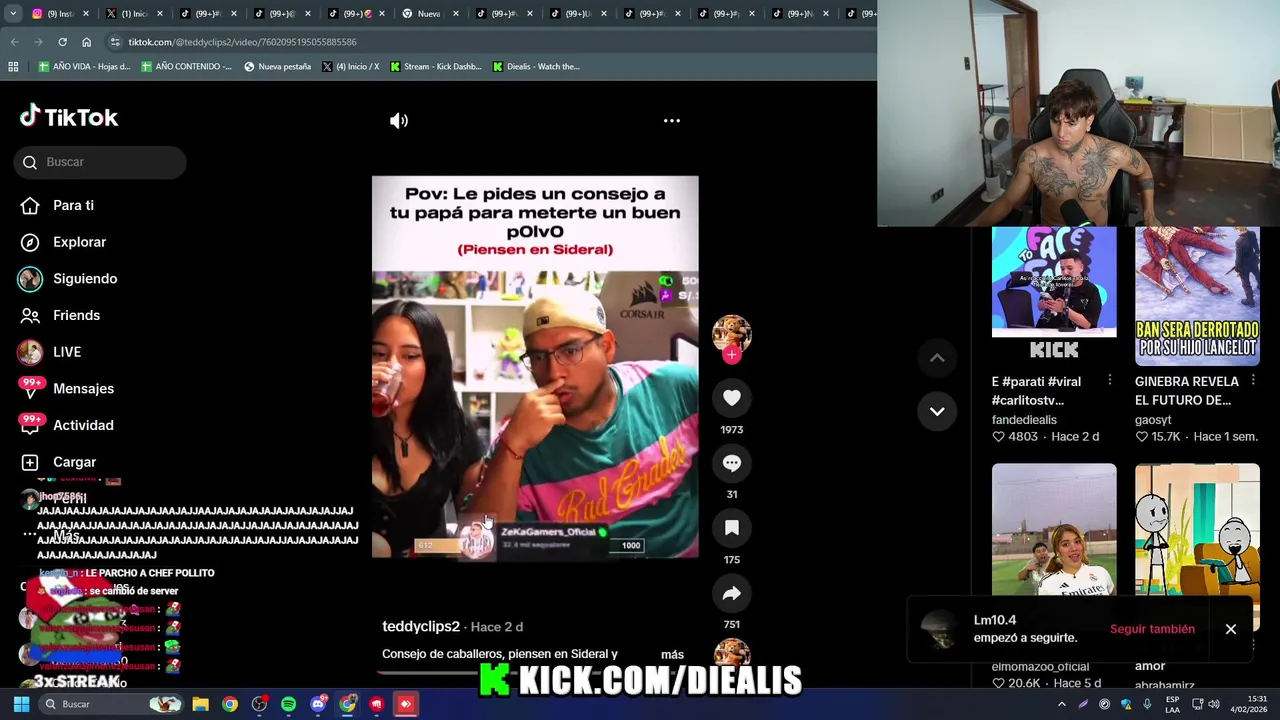
Task: Open teddyclips2 avatar beside the video
Action: 732,334
